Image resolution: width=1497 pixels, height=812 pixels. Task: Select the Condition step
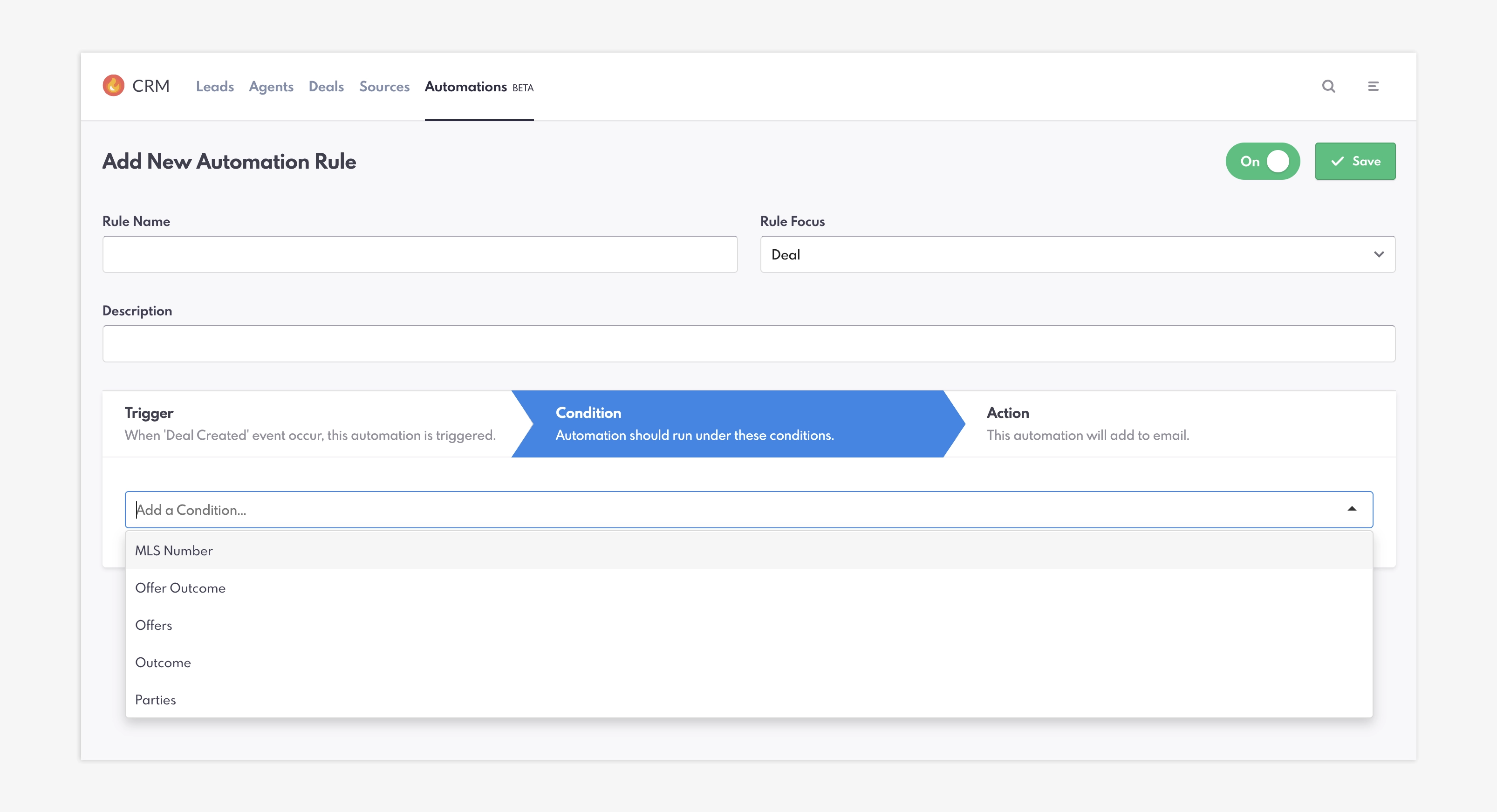[738, 424]
